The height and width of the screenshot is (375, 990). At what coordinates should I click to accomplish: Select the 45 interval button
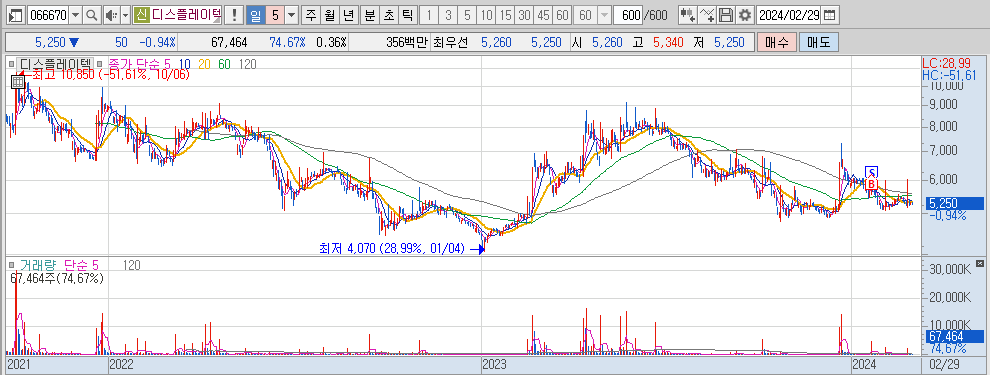[543, 15]
